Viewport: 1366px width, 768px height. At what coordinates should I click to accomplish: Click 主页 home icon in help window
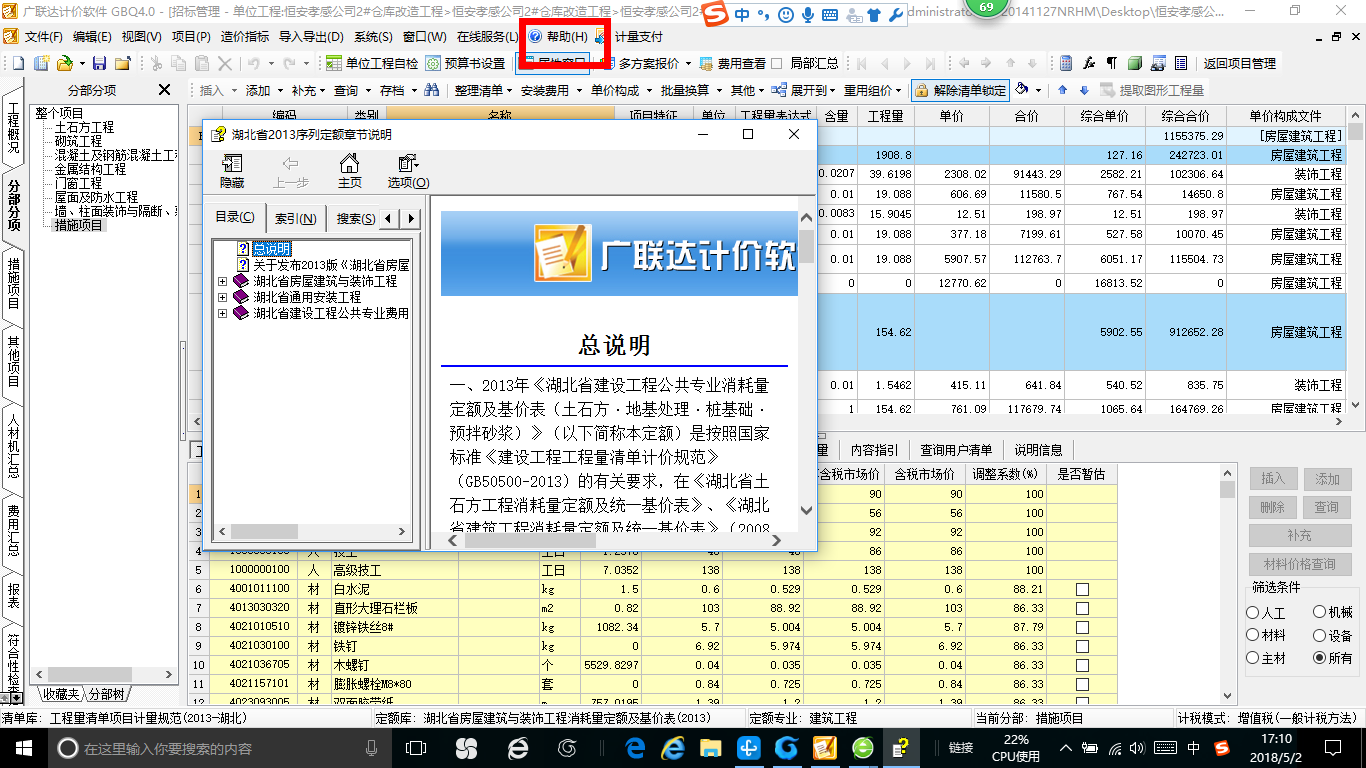tap(349, 171)
